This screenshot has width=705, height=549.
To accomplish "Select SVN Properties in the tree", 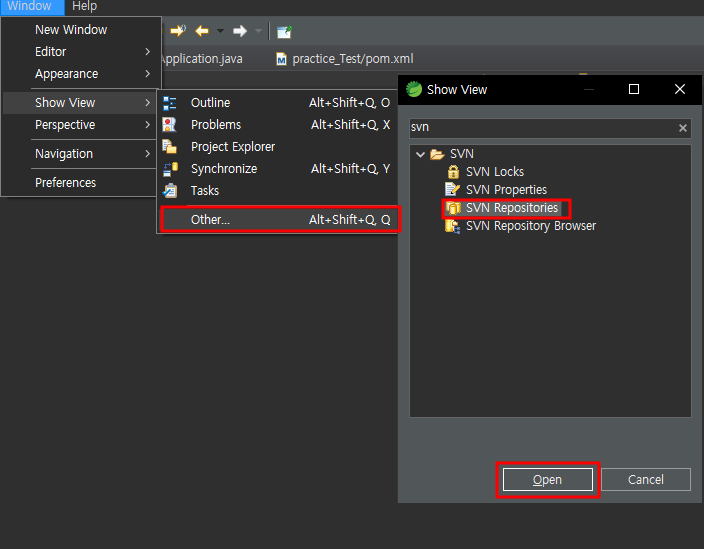I will 506,190.
